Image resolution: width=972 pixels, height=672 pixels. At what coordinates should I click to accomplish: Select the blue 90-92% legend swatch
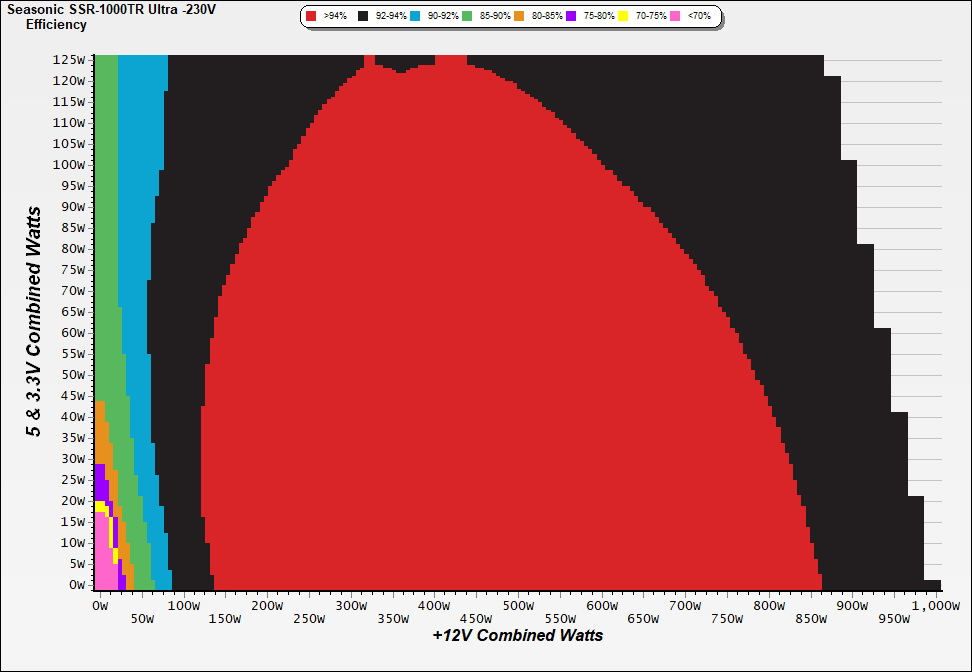point(416,17)
